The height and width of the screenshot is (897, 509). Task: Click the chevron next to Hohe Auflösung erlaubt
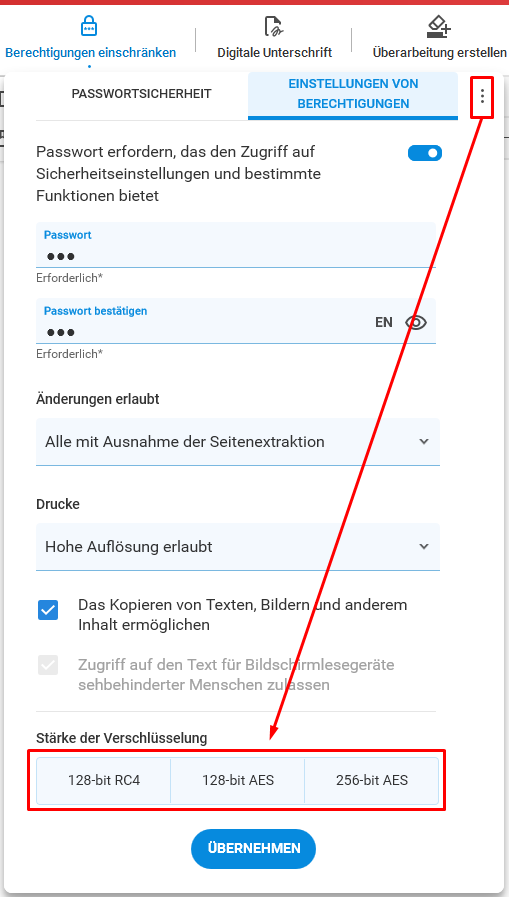424,546
